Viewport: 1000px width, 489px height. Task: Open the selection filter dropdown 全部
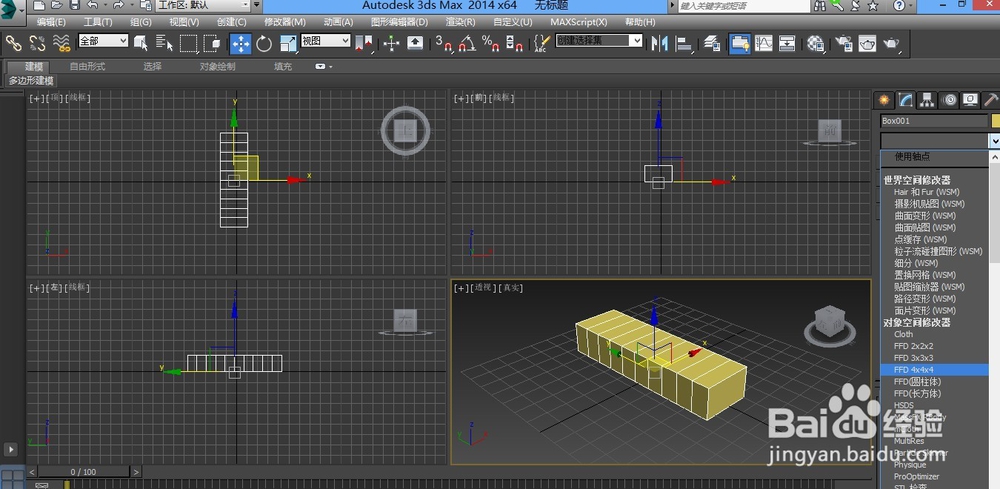(103, 41)
